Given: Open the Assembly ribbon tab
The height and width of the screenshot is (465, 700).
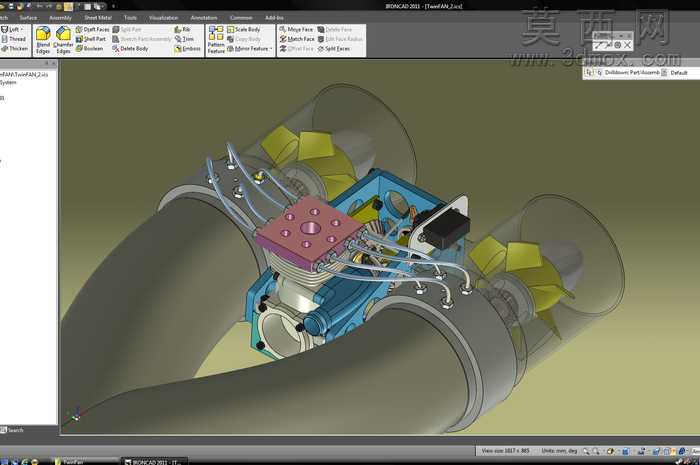Looking at the screenshot, I should pos(60,17).
